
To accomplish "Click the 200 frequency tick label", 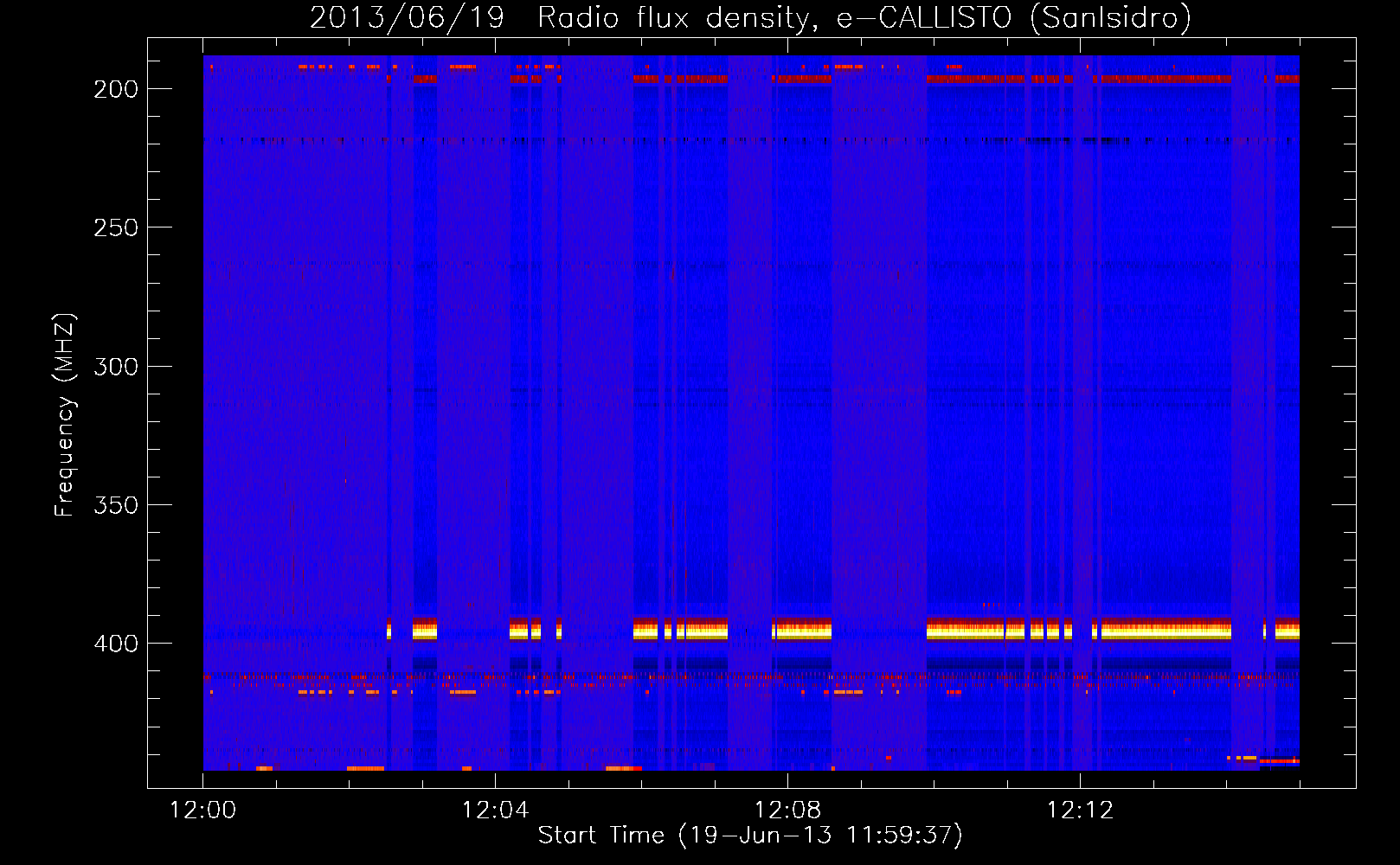I will tap(116, 89).
